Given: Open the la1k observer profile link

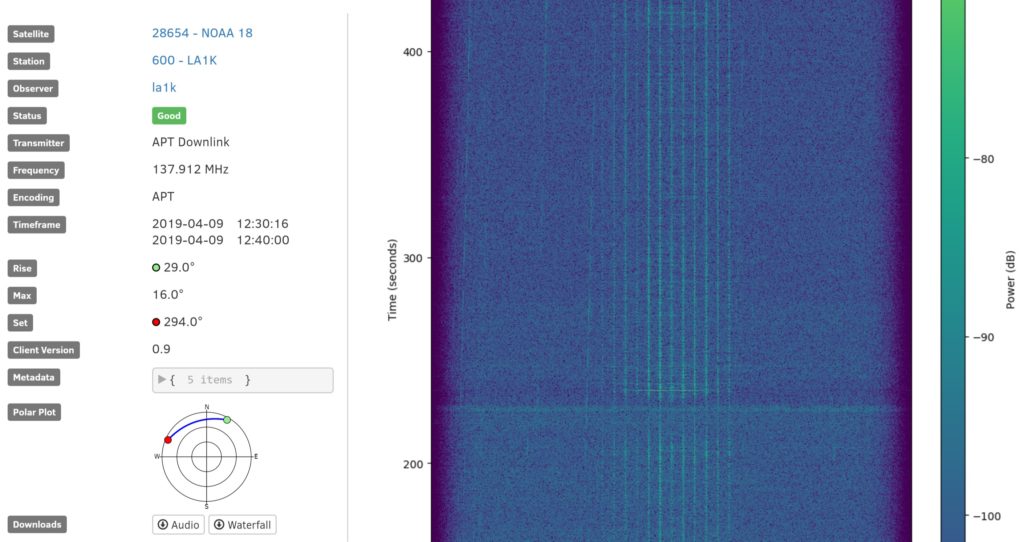Looking at the screenshot, I should (164, 88).
